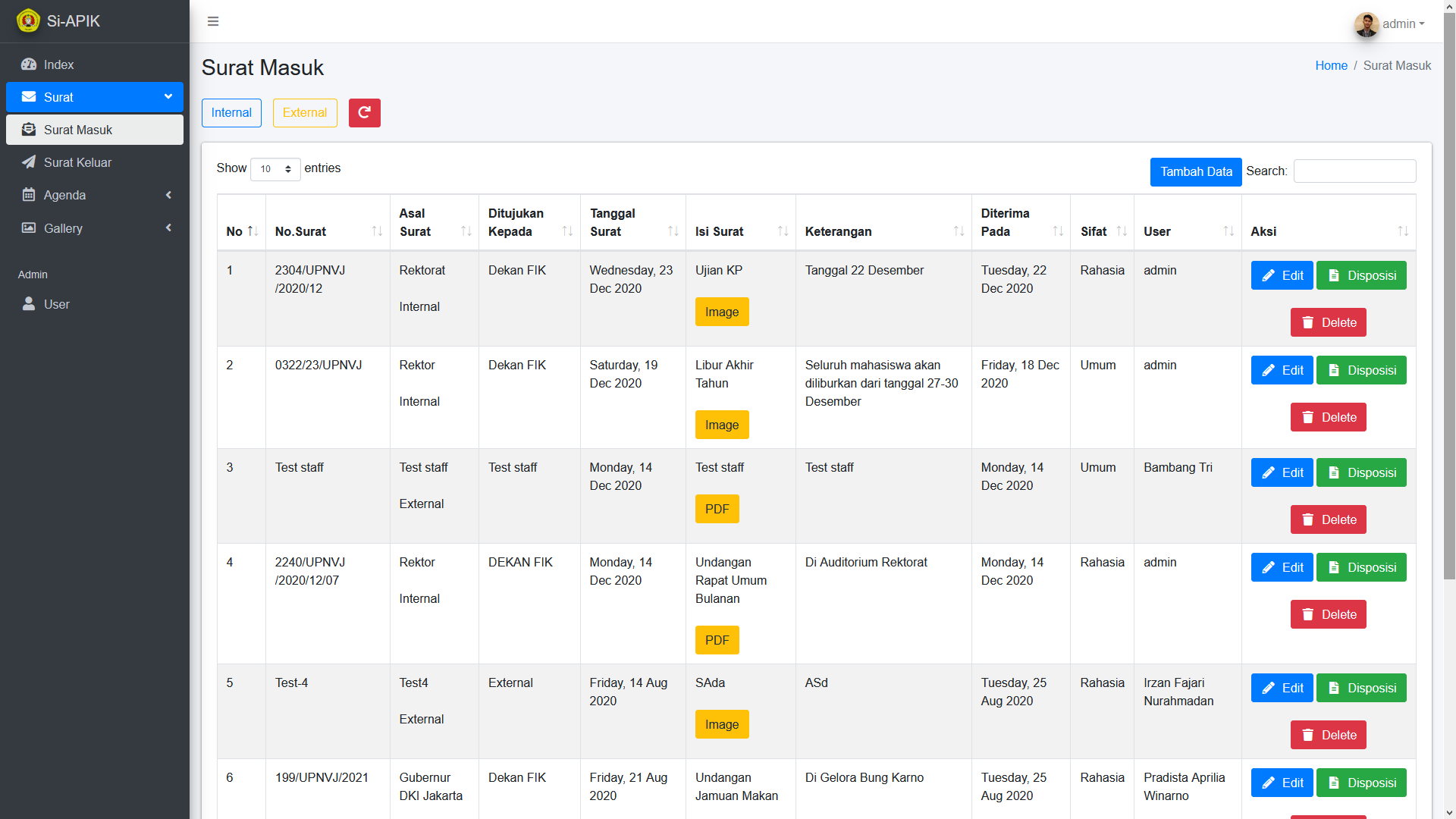The width and height of the screenshot is (1456, 819).
Task: Click the Surat Keluar paper plane icon
Action: 29,162
